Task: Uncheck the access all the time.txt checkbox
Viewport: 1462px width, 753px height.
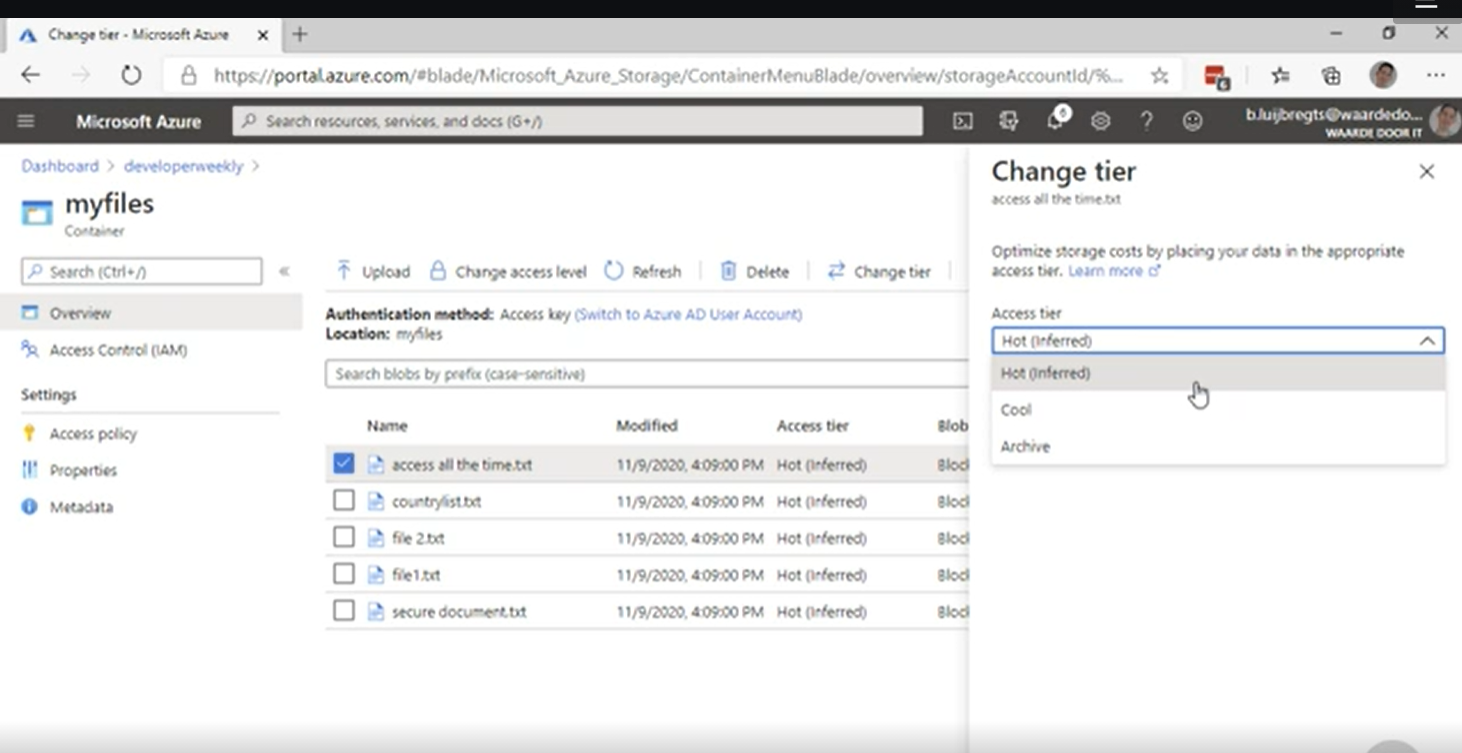Action: coord(344,463)
